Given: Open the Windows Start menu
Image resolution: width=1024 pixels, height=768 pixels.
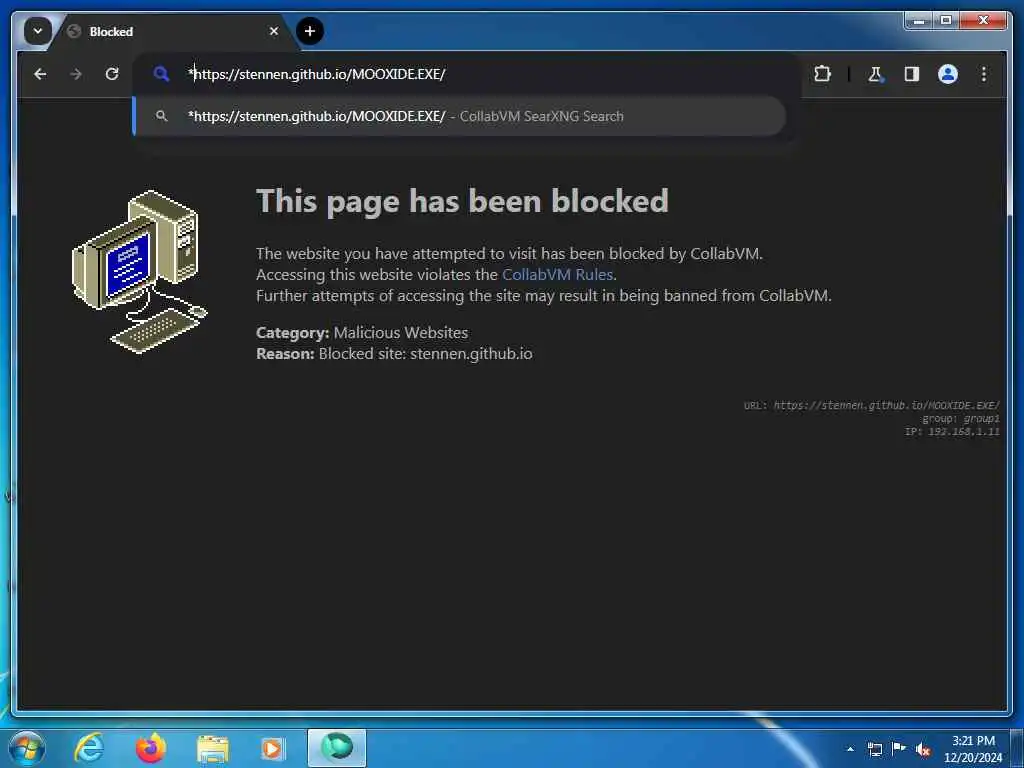Looking at the screenshot, I should pos(27,748).
